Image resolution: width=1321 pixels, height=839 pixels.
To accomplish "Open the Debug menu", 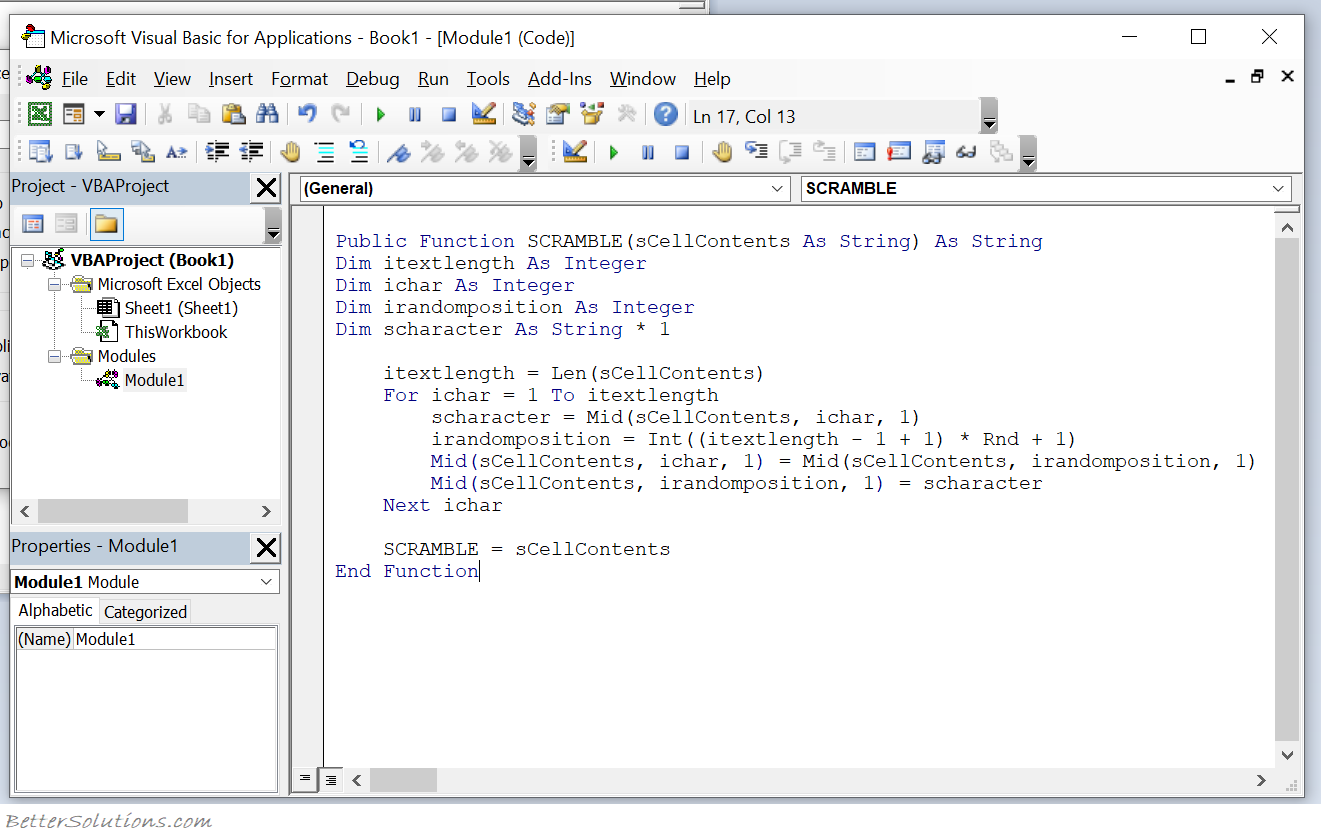I will tap(372, 79).
